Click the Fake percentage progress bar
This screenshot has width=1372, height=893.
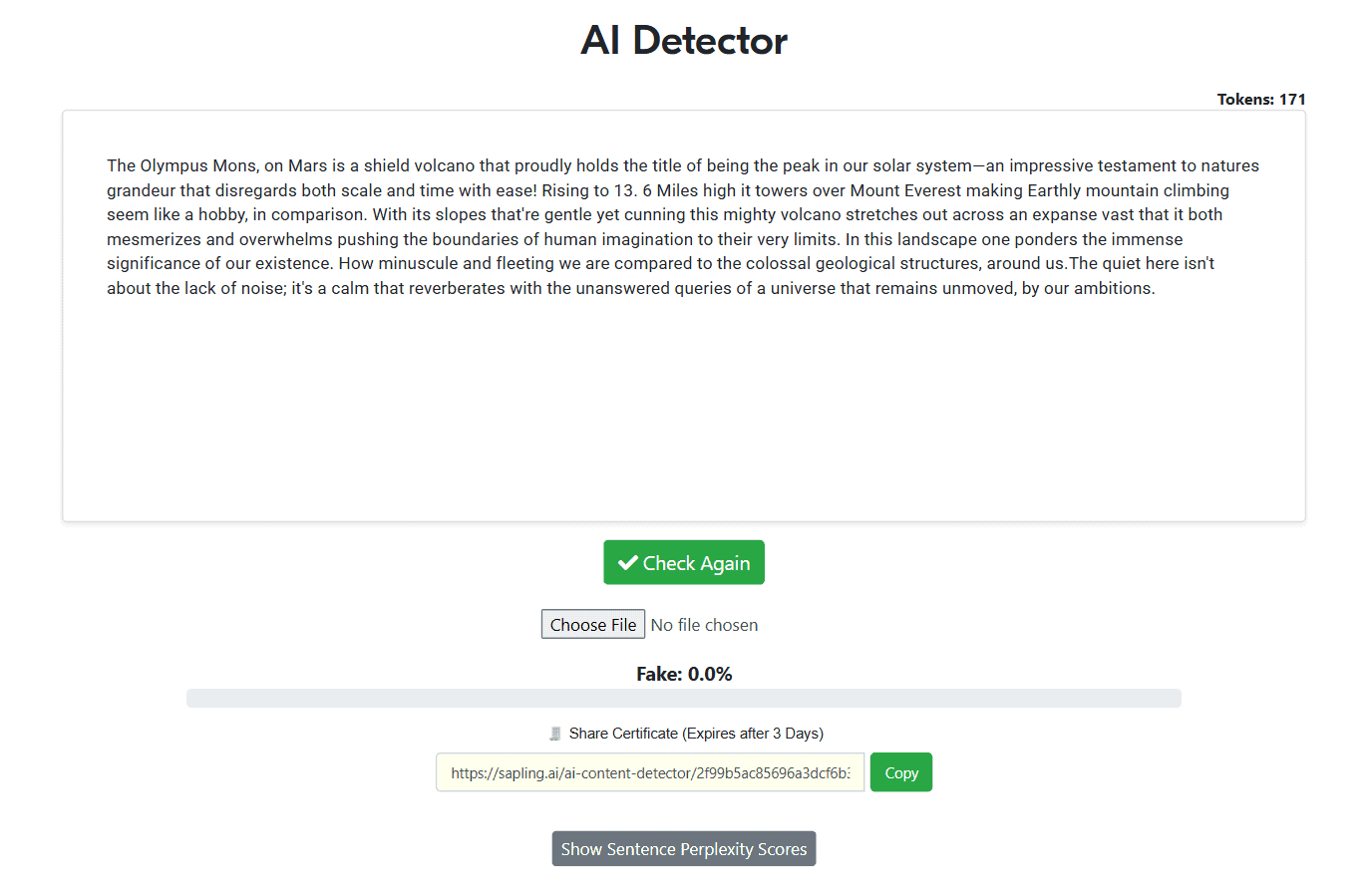coord(684,699)
